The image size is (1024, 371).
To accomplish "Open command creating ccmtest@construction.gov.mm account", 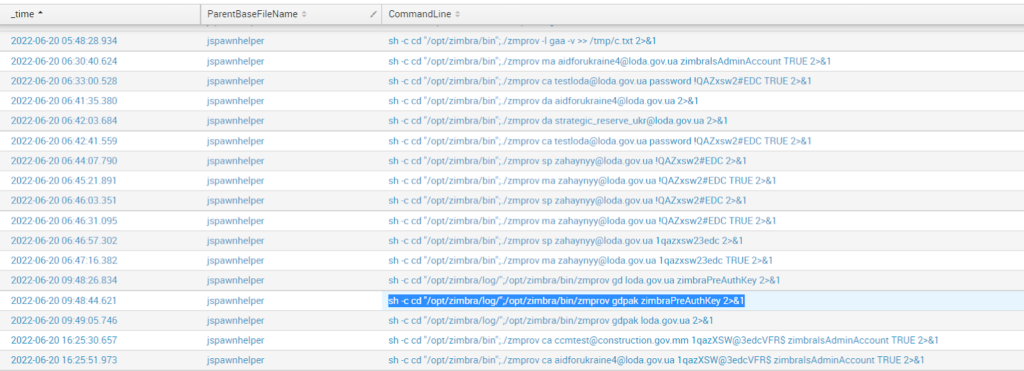I will pos(664,340).
